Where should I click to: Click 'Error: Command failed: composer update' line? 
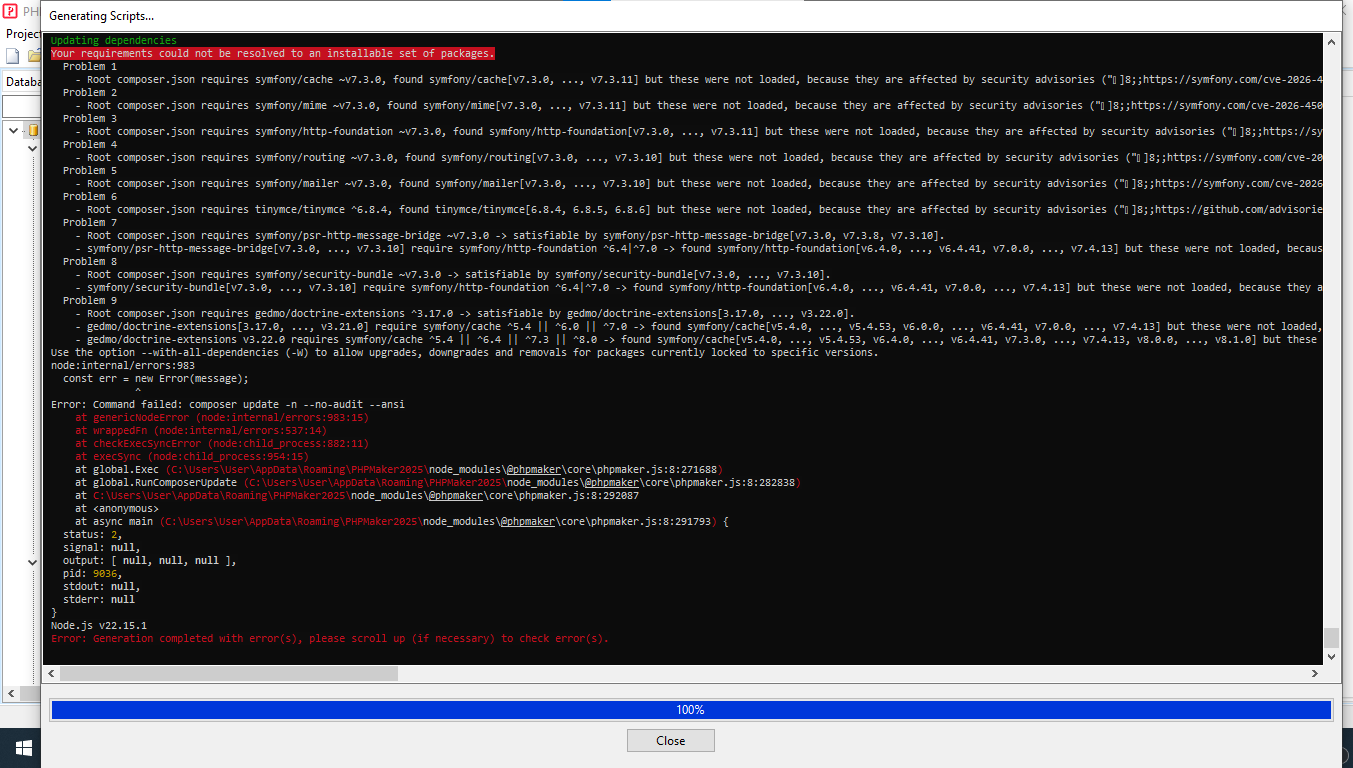coord(227,404)
